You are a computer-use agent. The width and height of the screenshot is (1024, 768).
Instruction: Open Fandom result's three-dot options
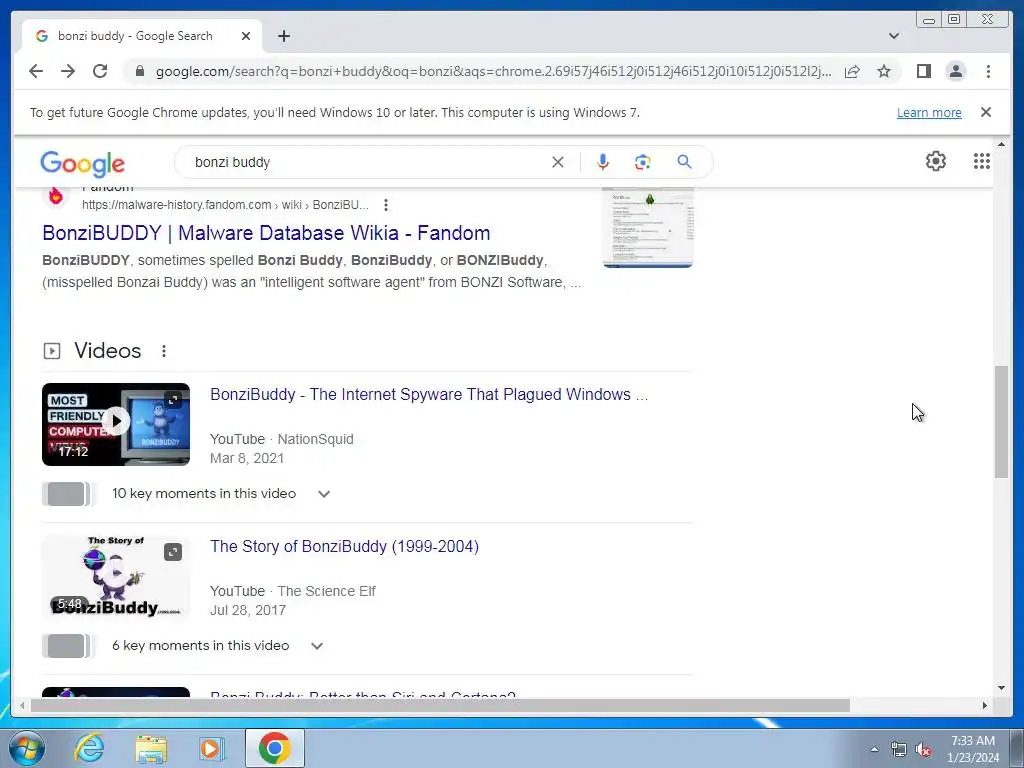click(x=386, y=205)
